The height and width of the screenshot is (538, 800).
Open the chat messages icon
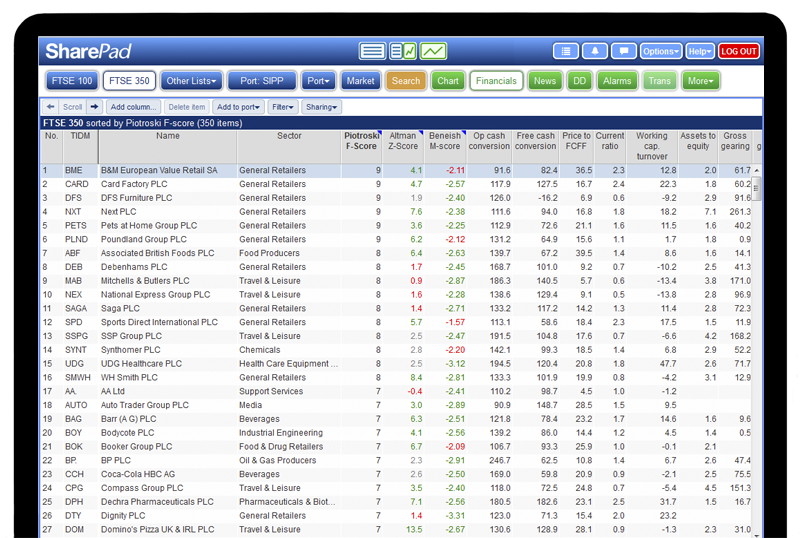[623, 51]
